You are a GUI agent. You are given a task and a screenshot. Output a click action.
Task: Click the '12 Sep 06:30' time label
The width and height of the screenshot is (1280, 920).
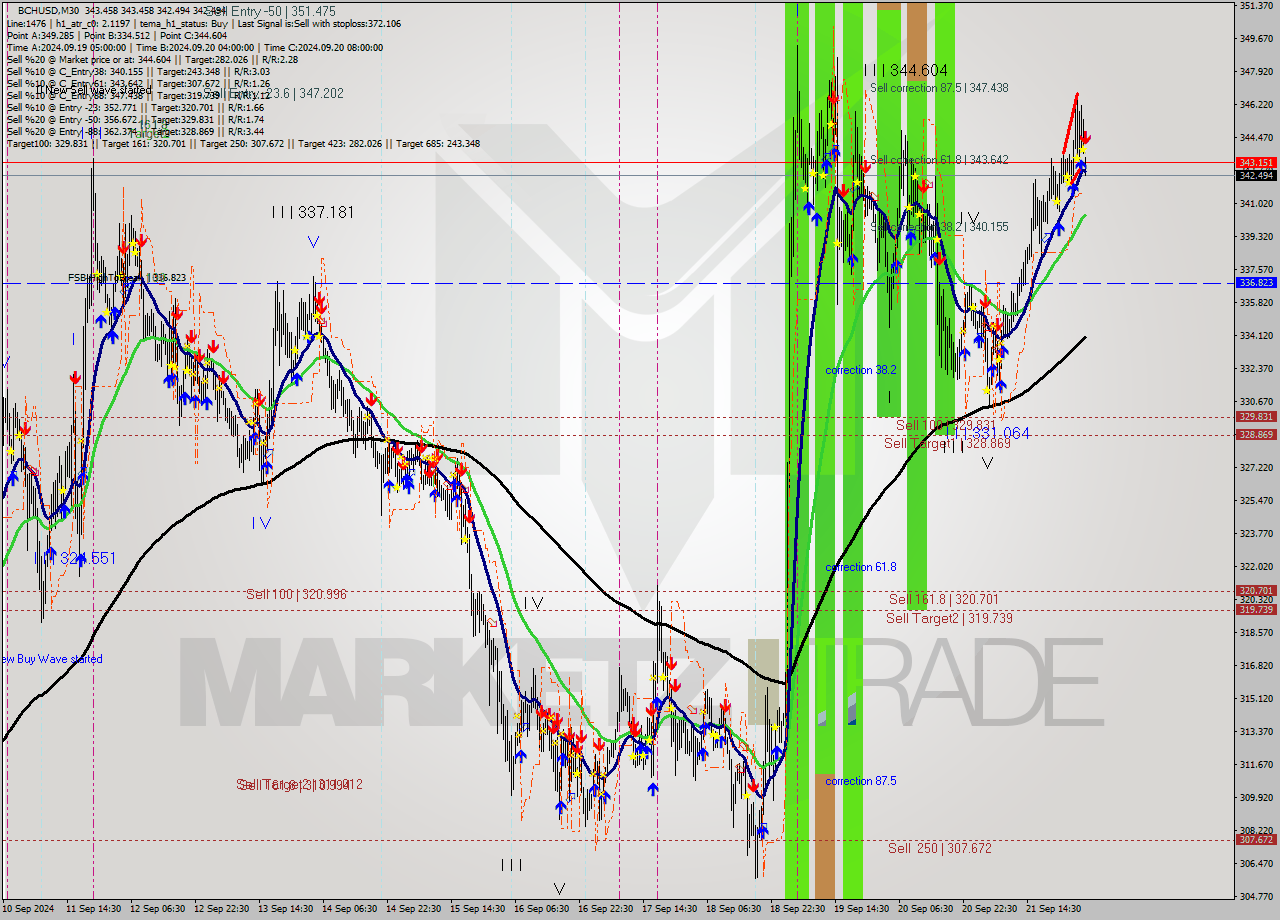tap(158, 909)
